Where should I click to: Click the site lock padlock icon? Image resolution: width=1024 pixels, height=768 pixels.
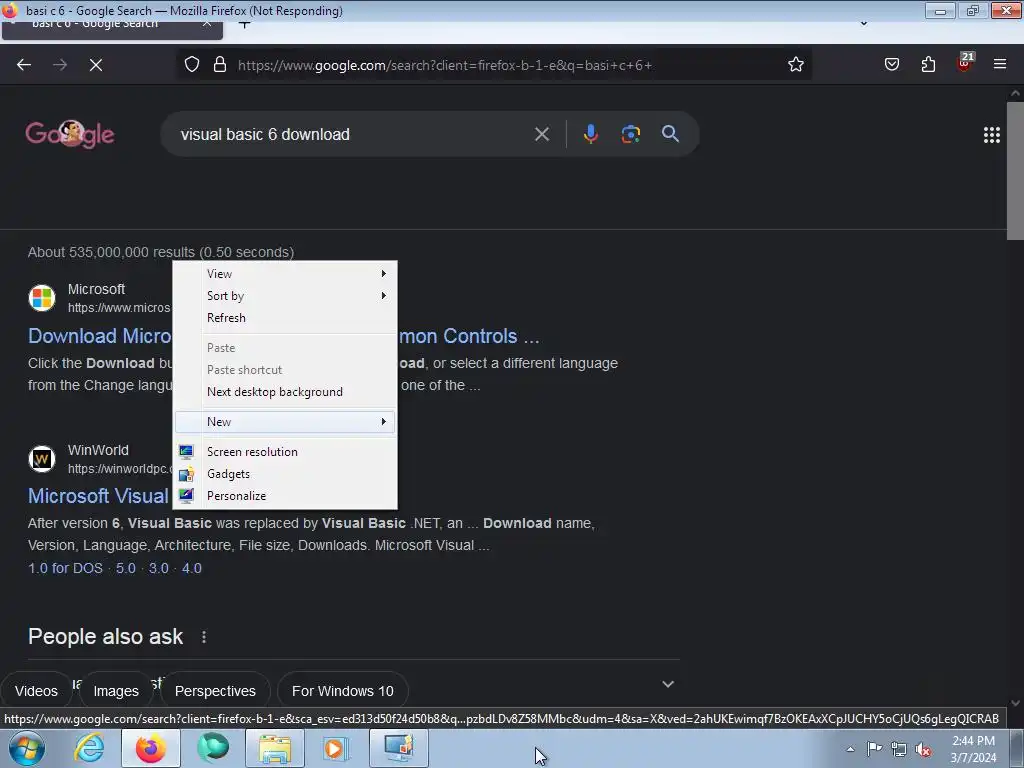tap(220, 65)
